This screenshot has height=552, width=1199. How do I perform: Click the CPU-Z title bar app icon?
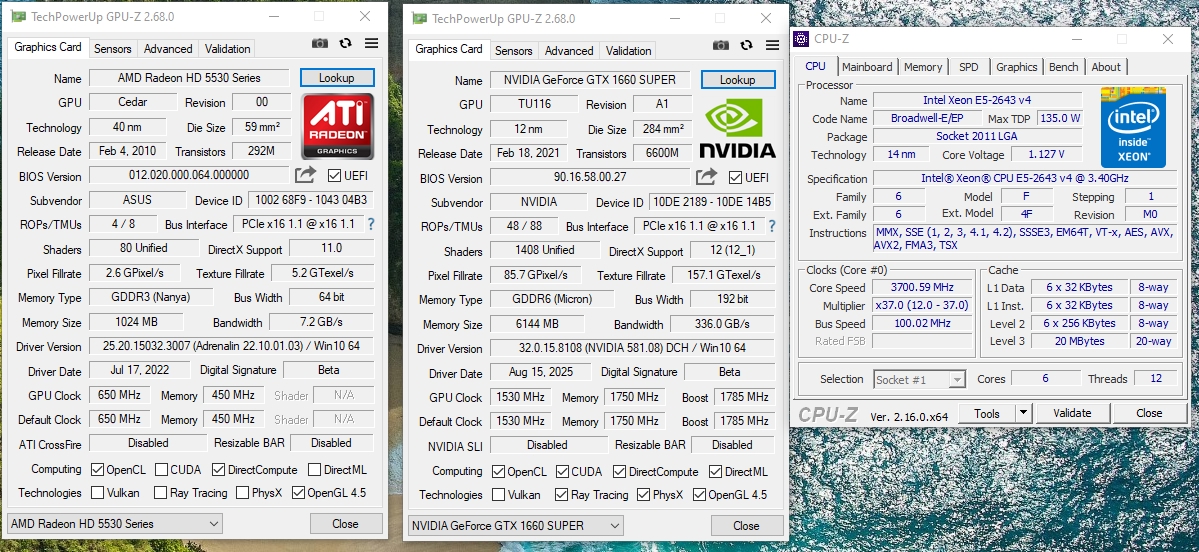click(x=801, y=39)
